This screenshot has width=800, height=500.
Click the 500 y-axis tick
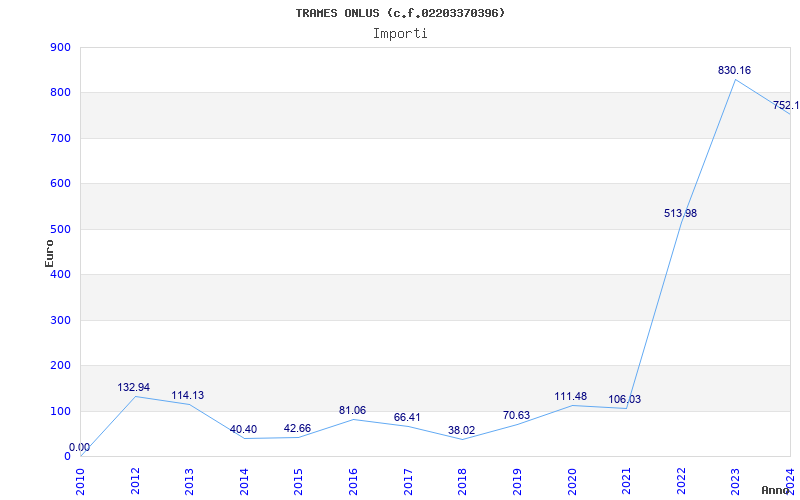[x=60, y=230]
